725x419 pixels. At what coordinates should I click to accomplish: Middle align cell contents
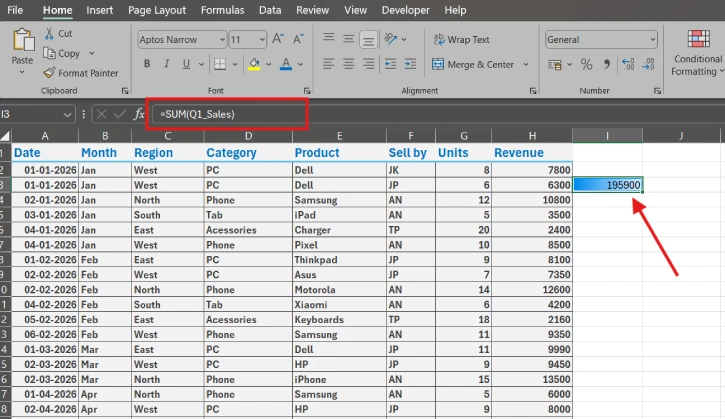tap(349, 39)
